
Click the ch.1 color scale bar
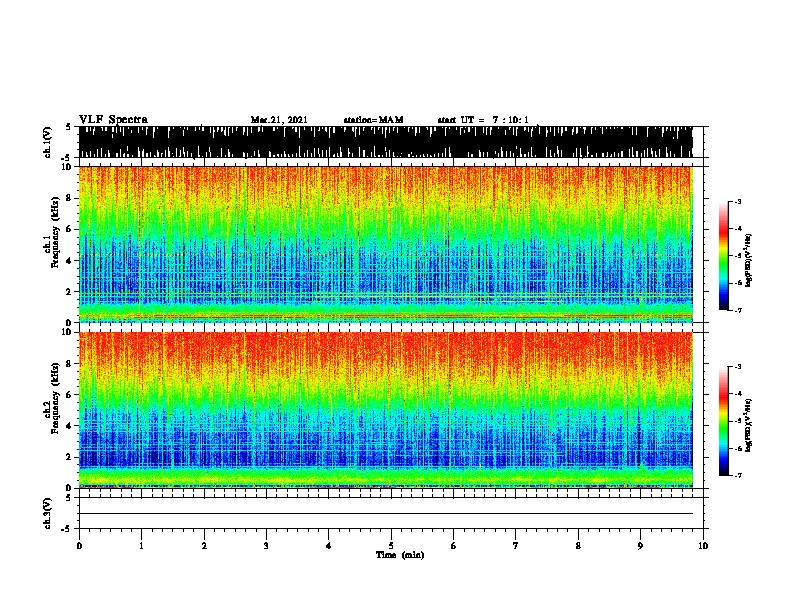(x=724, y=256)
